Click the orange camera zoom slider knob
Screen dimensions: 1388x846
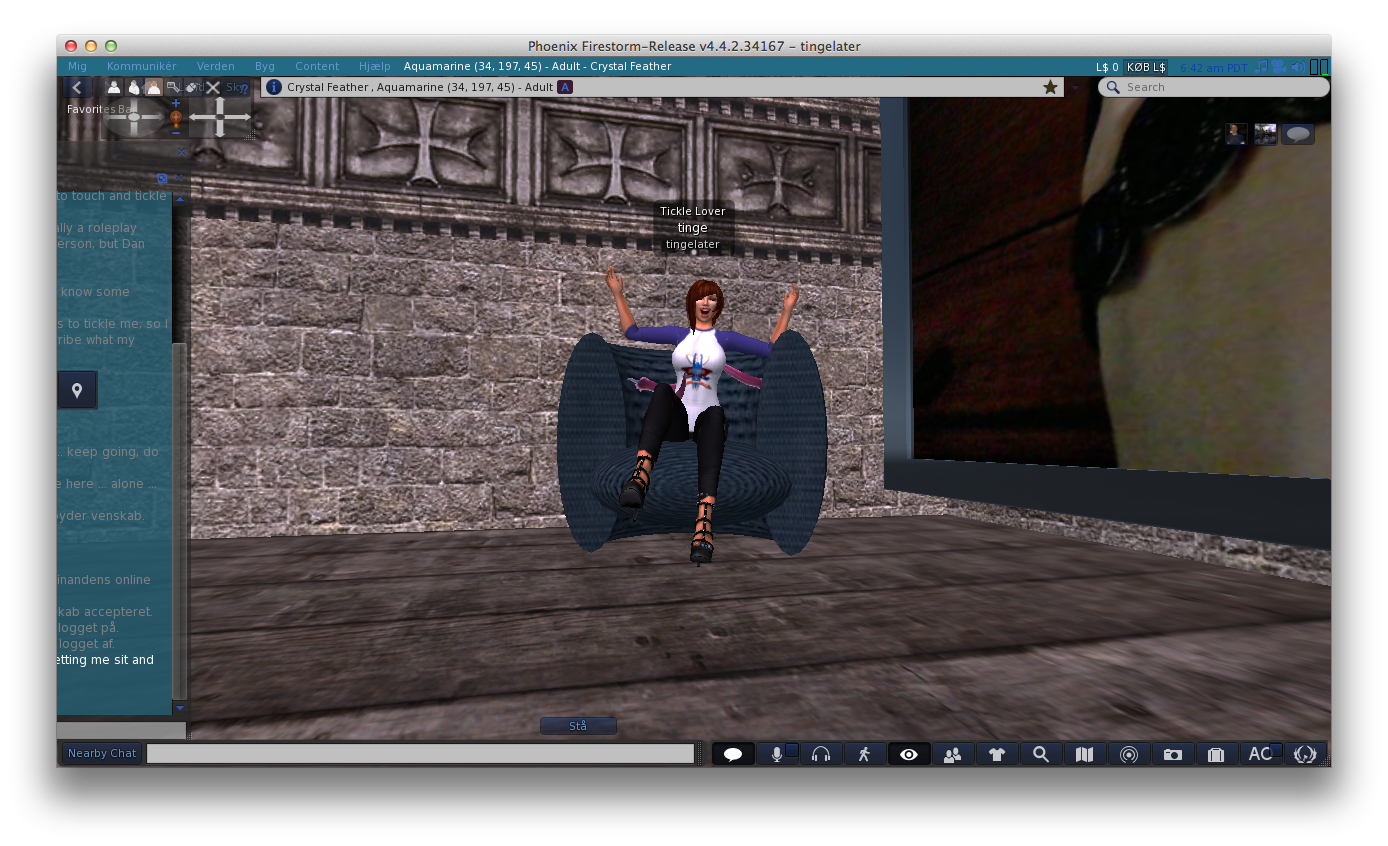click(x=176, y=118)
